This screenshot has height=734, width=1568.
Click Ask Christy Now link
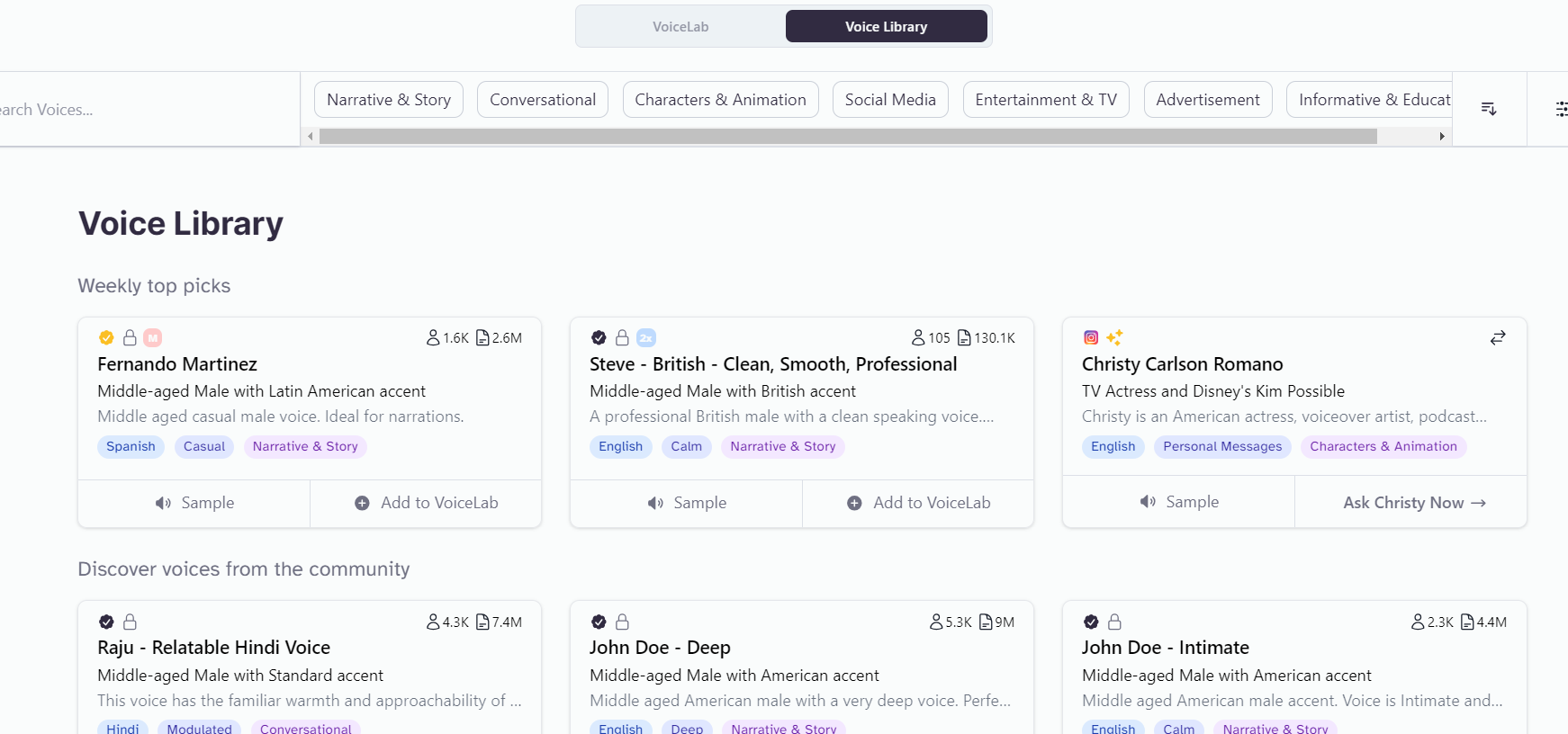1412,503
